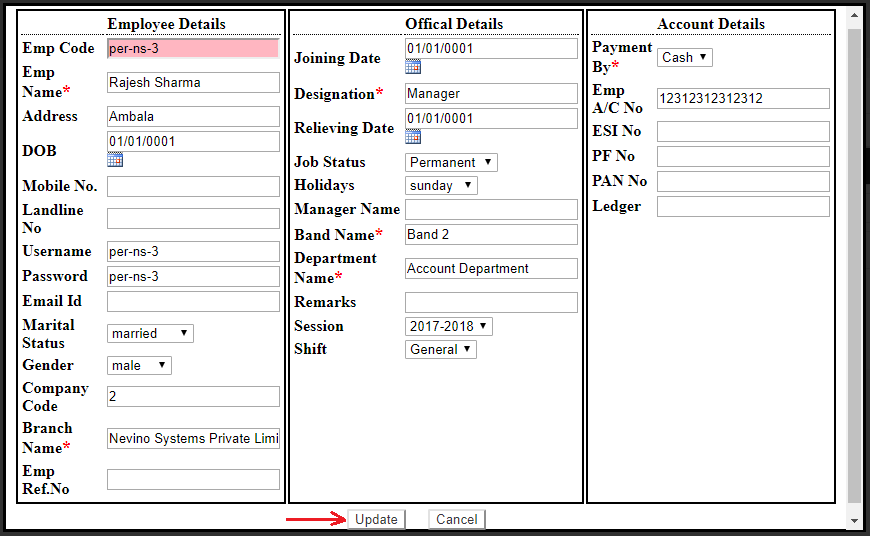Expand the Payment By dropdown
The width and height of the screenshot is (870, 536).
pos(685,57)
